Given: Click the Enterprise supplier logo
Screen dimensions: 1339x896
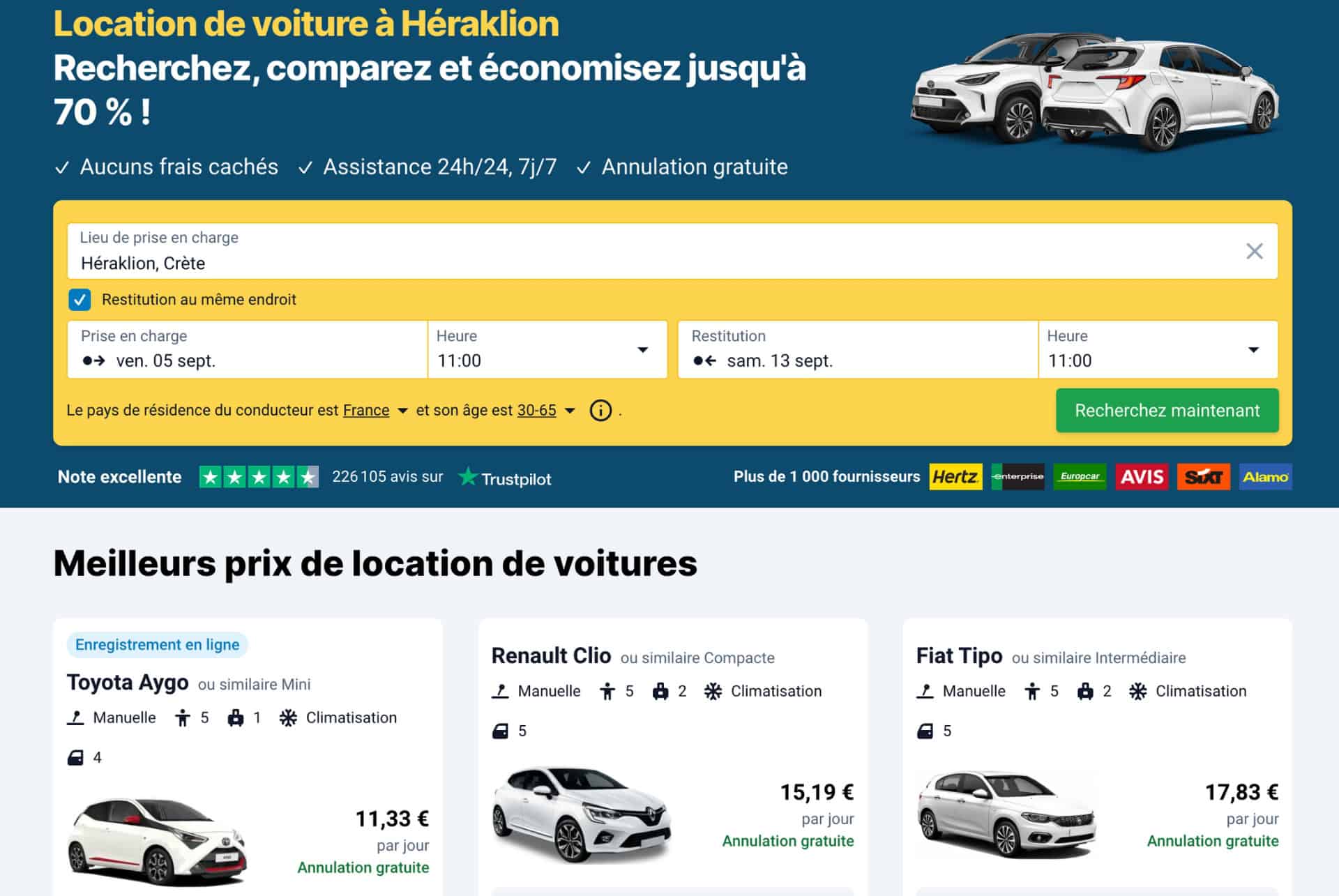Looking at the screenshot, I should (x=1018, y=477).
